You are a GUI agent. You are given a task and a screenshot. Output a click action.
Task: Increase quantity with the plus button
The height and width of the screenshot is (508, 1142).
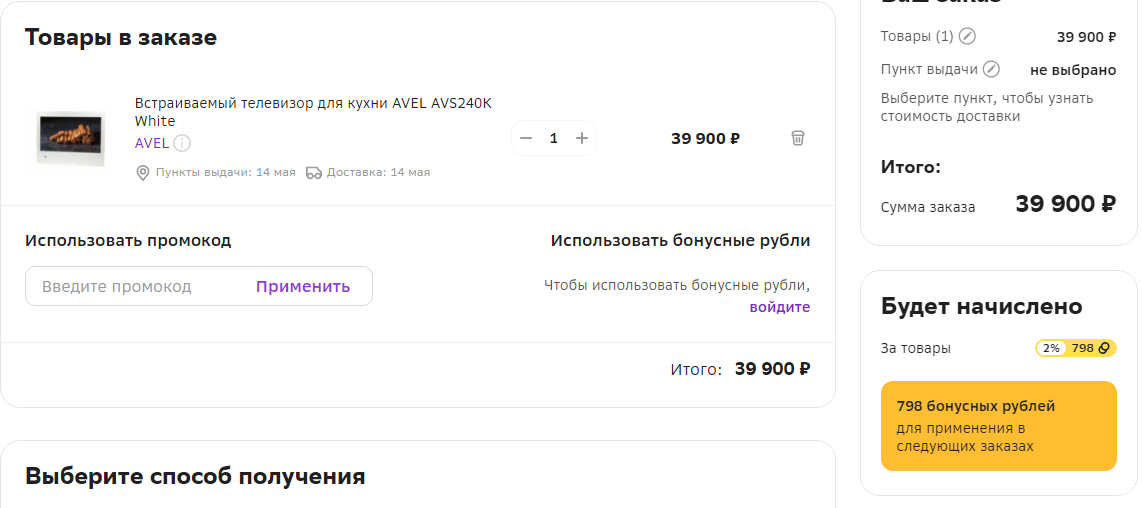pyautogui.click(x=582, y=138)
